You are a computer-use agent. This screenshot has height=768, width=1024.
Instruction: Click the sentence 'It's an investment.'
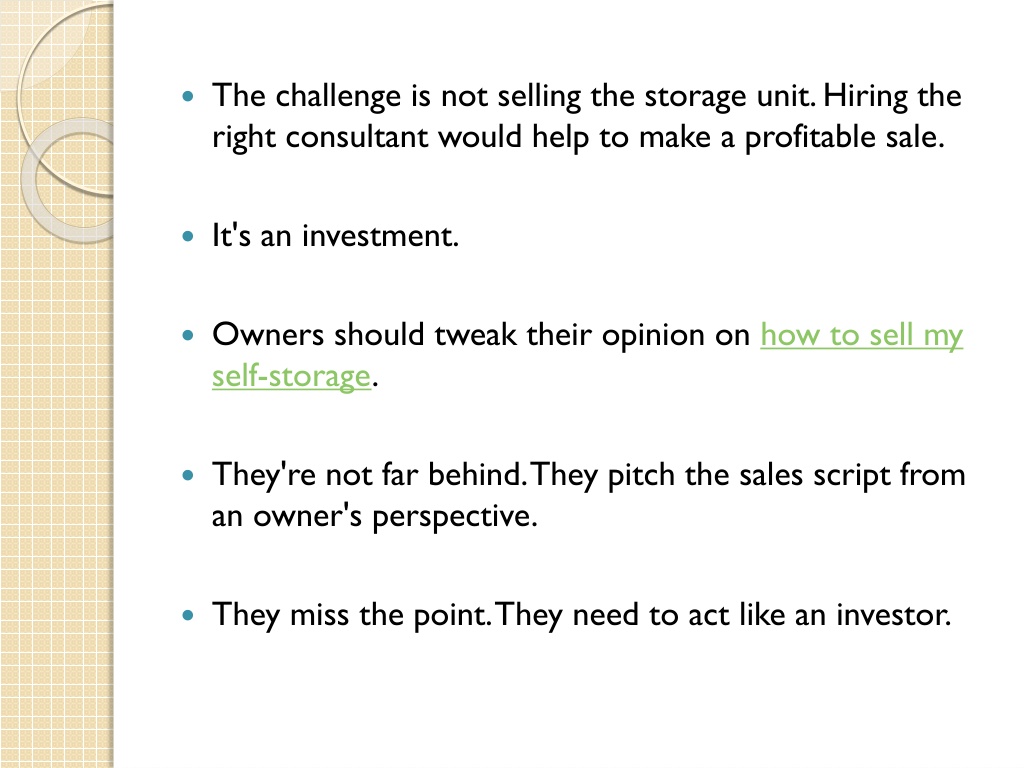(x=335, y=236)
